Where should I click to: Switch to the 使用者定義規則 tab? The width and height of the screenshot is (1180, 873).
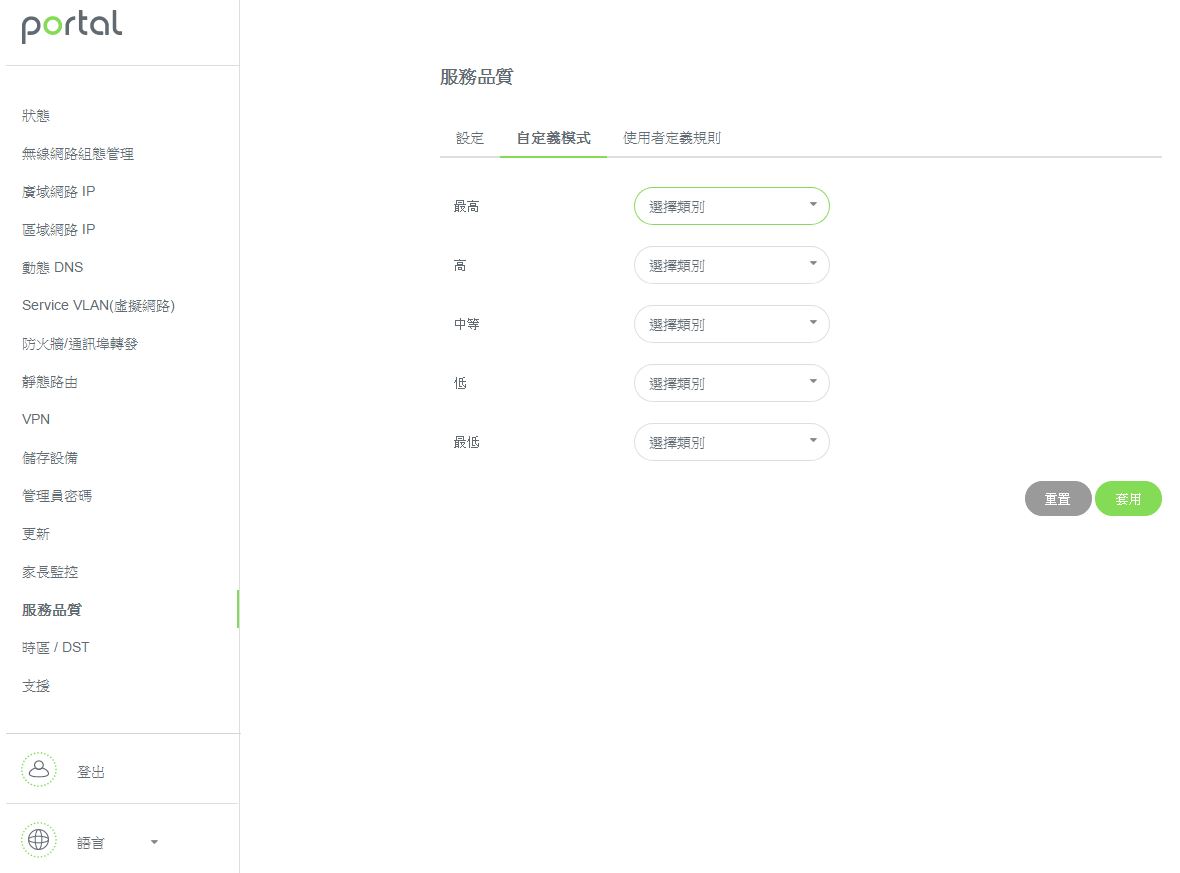pyautogui.click(x=672, y=138)
